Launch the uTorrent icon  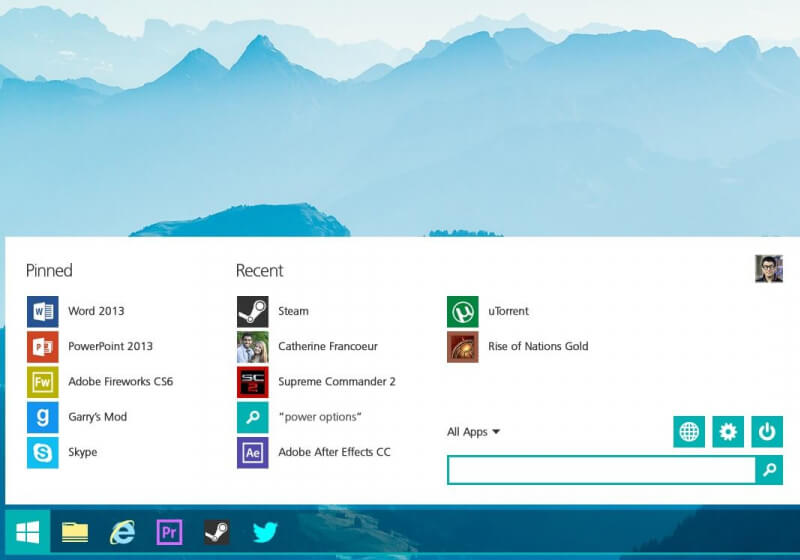tap(463, 312)
